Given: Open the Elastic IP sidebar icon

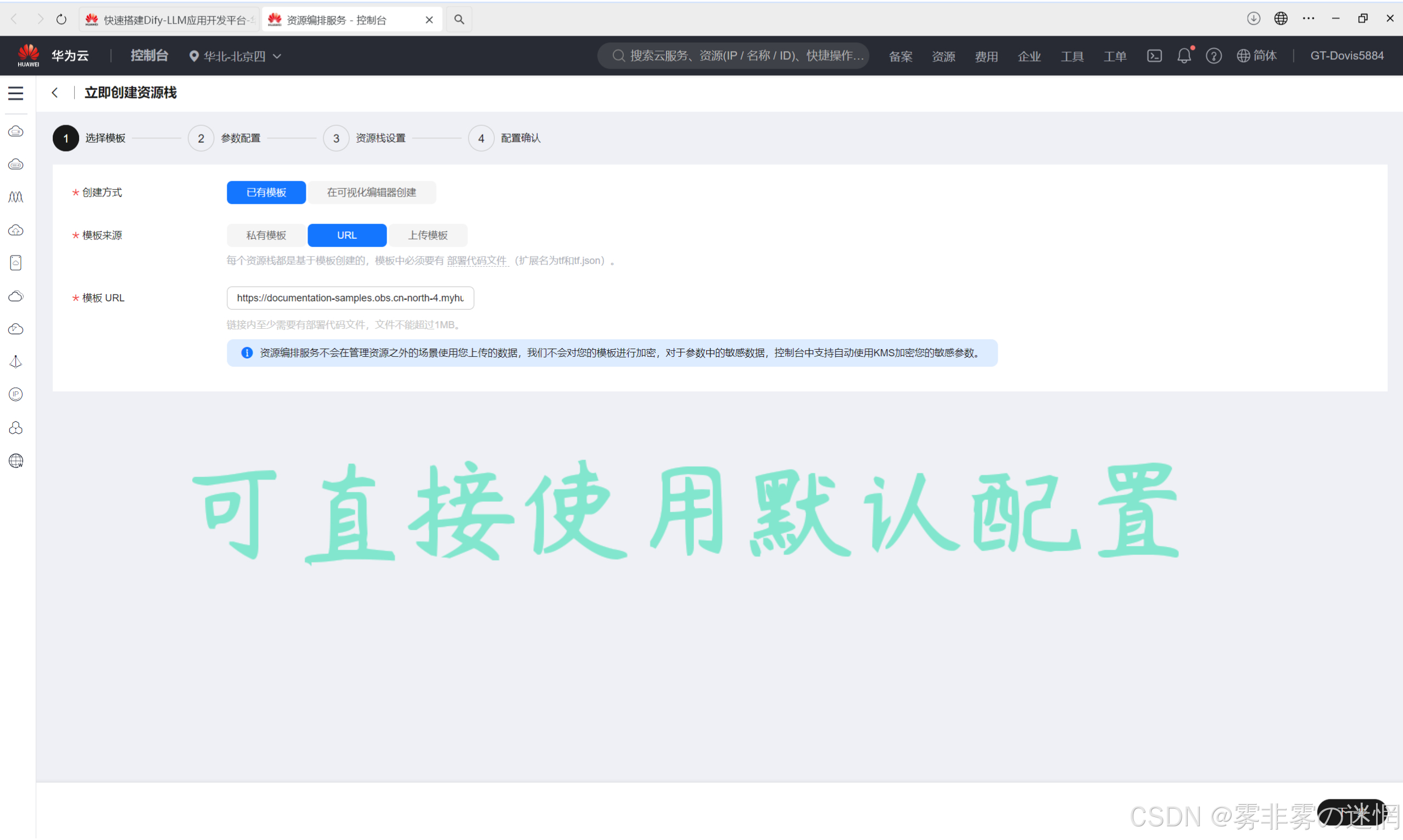Looking at the screenshot, I should pos(16,395).
